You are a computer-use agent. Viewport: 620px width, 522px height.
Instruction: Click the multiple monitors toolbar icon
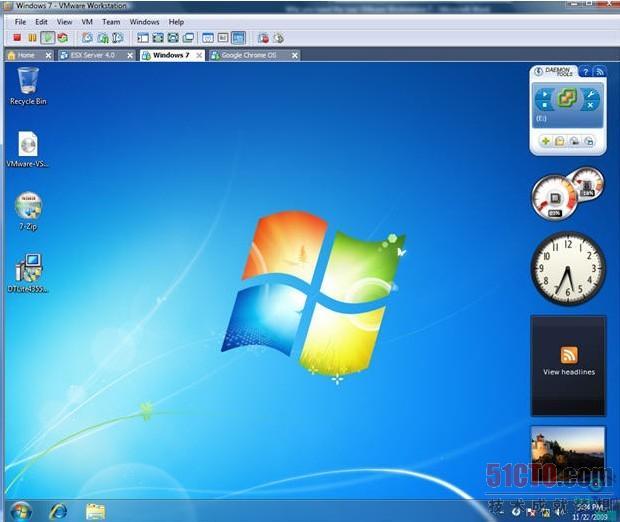pyautogui.click(x=188, y=38)
